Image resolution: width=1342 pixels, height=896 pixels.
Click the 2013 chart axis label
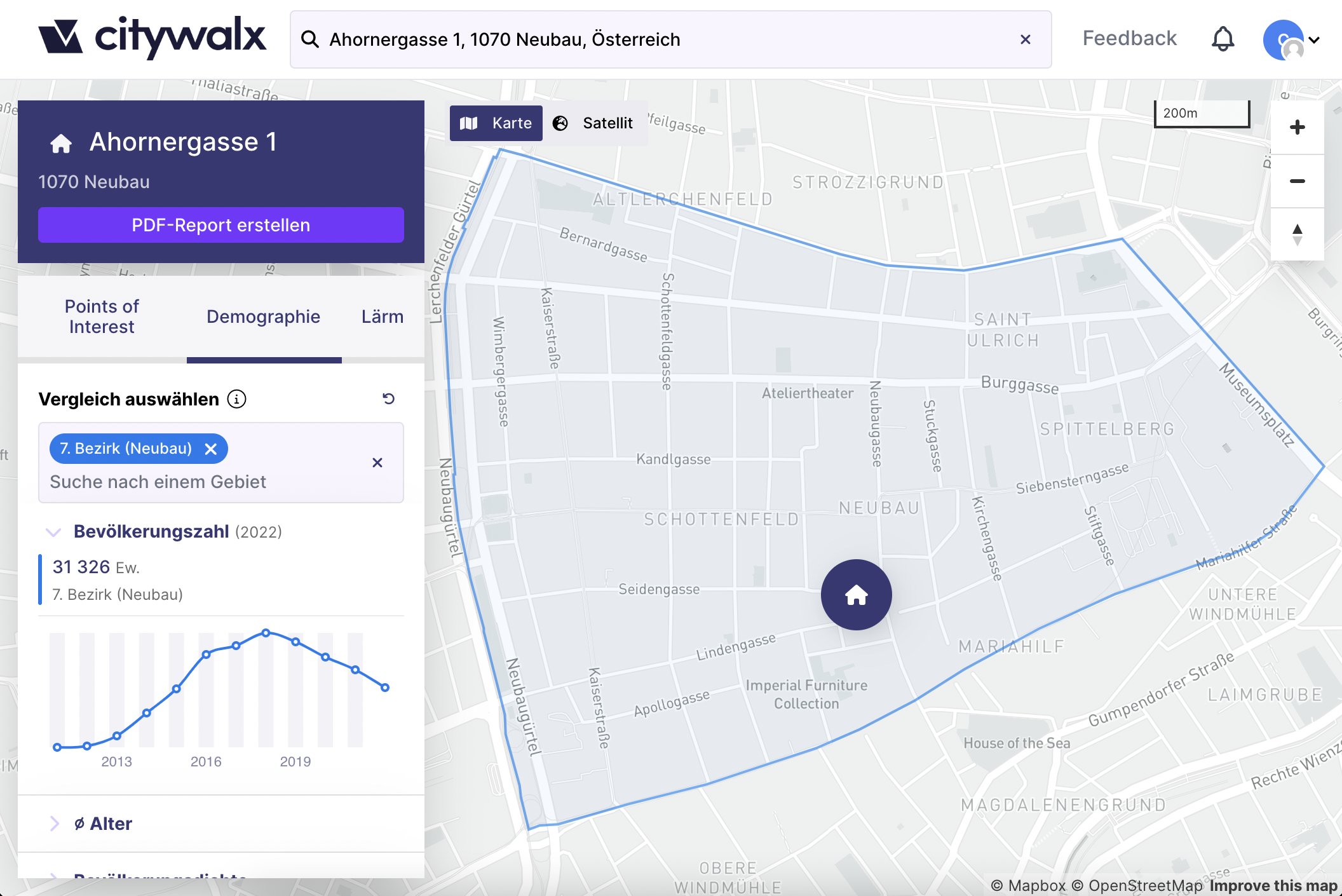[116, 762]
